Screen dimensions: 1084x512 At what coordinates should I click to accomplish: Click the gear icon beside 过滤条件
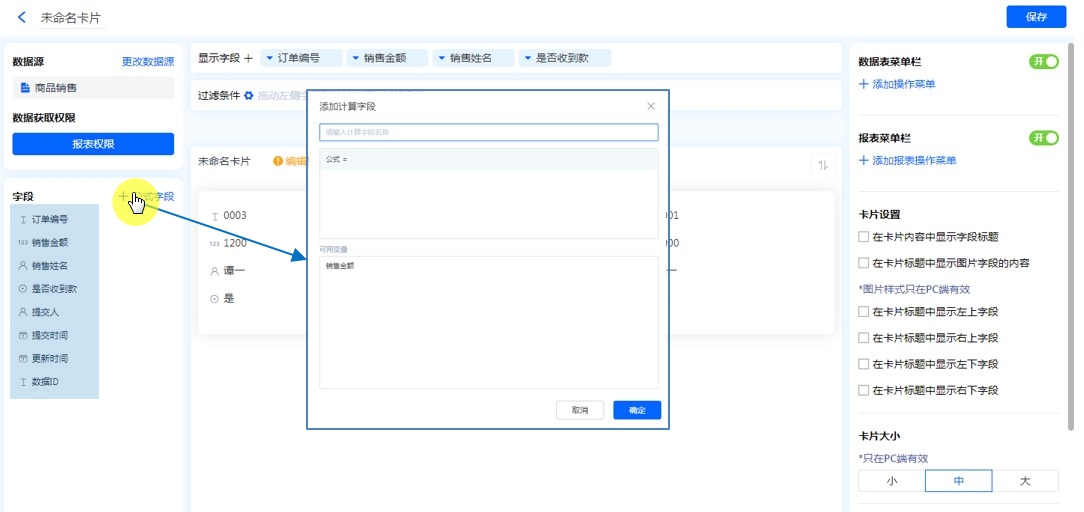click(x=249, y=96)
